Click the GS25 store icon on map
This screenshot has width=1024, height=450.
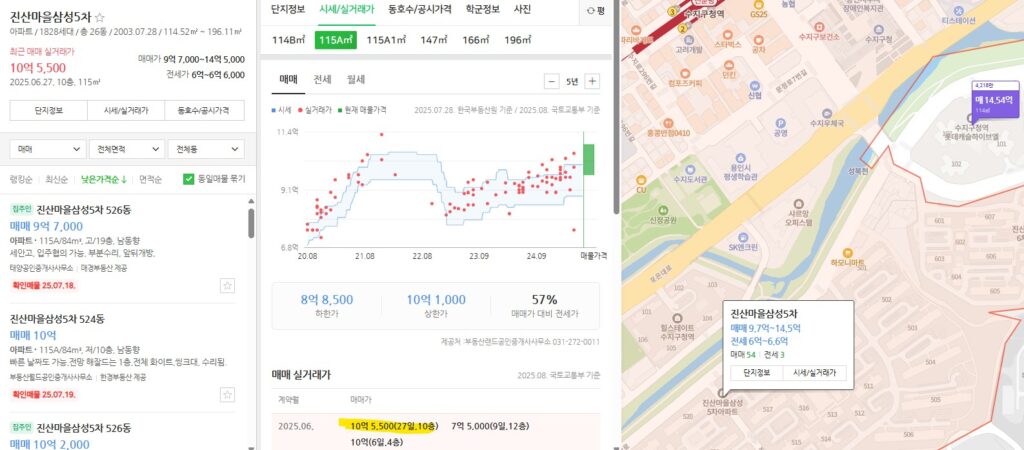point(758,4)
